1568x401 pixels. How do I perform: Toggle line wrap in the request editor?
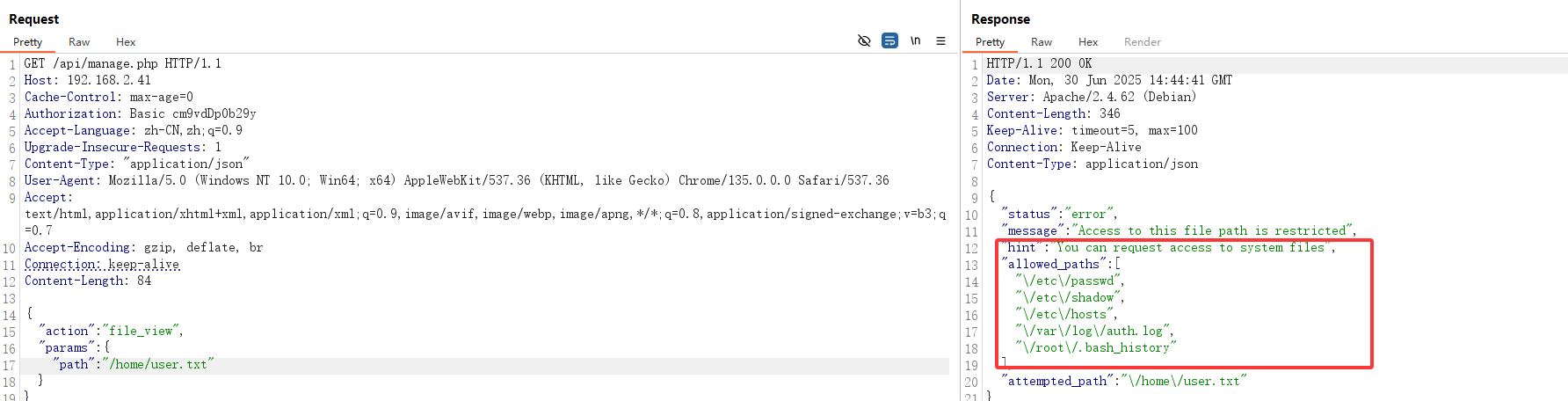889,40
